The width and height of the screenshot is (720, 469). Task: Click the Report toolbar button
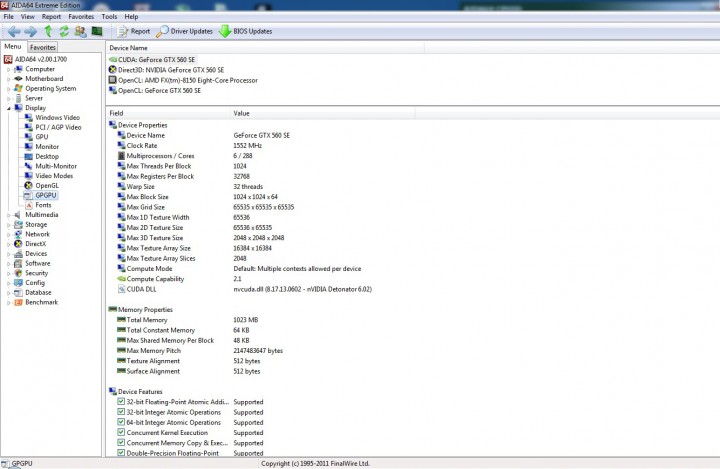[x=134, y=31]
